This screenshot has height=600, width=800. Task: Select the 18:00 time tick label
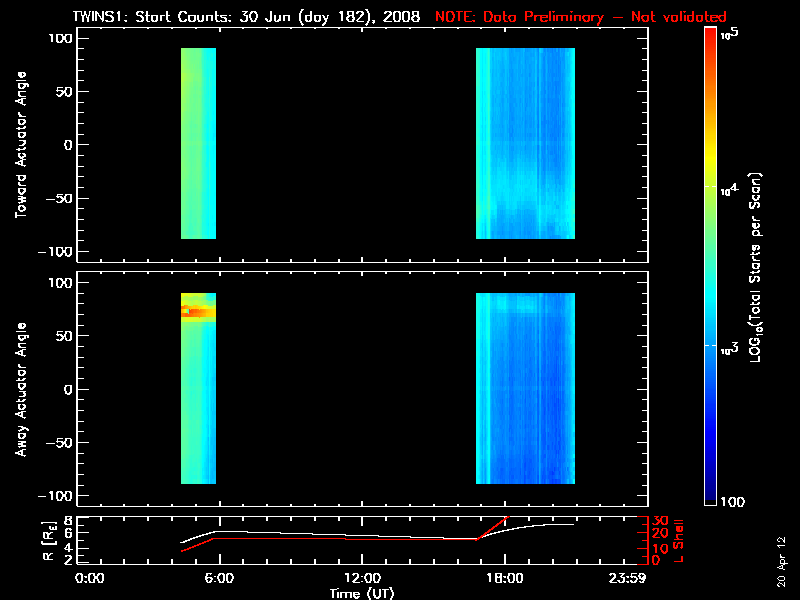pyautogui.click(x=505, y=579)
